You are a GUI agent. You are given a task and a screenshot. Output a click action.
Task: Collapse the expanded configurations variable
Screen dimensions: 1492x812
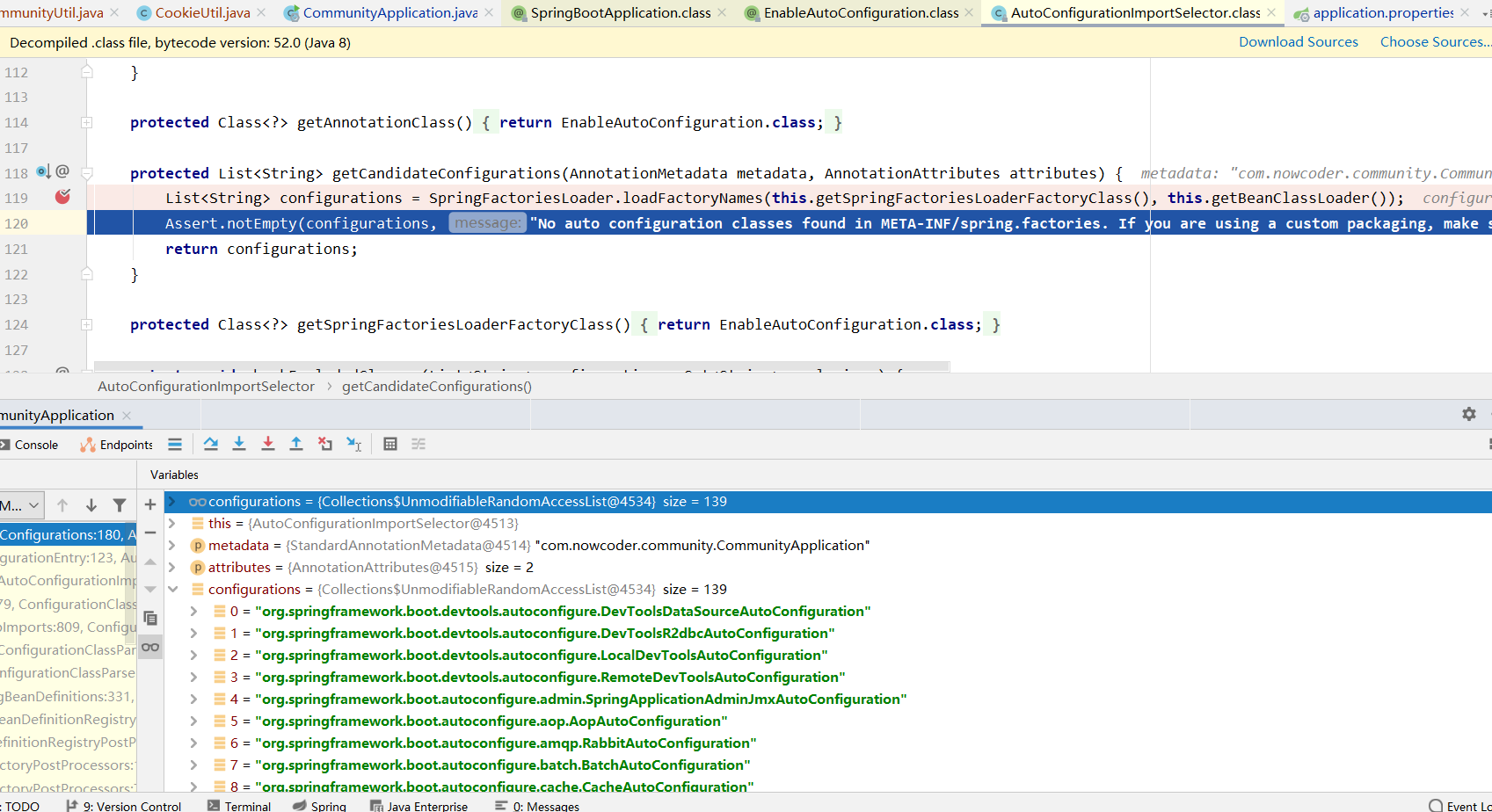[x=173, y=589]
